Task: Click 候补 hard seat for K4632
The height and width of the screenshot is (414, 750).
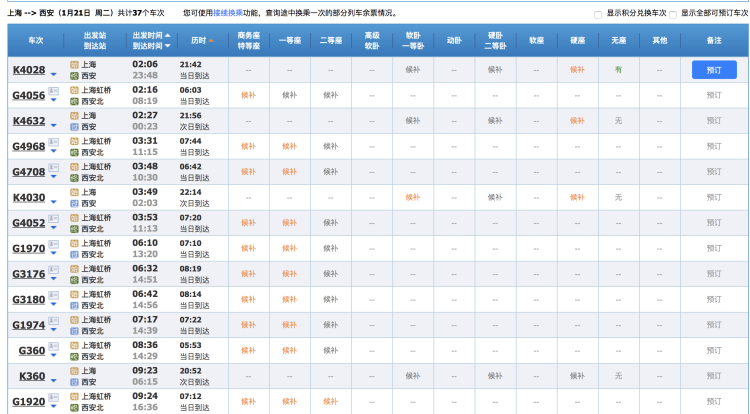Action: pos(577,121)
